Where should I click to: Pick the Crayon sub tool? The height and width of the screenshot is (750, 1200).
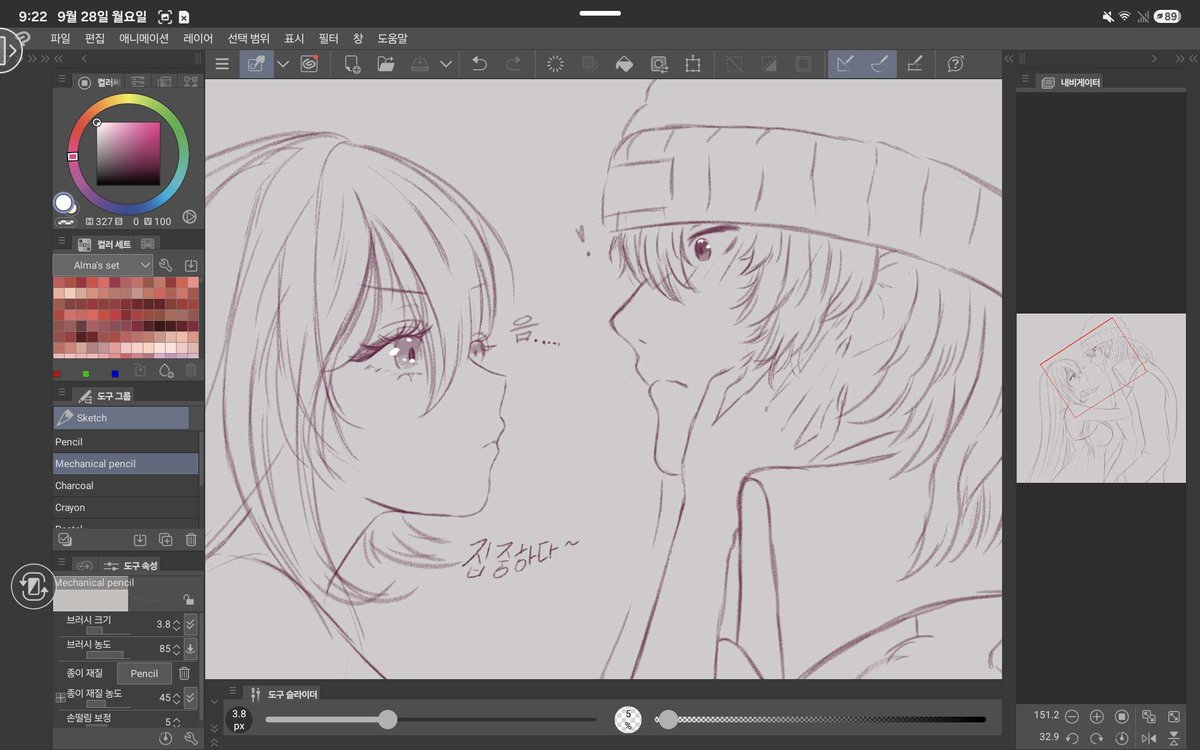(126, 508)
